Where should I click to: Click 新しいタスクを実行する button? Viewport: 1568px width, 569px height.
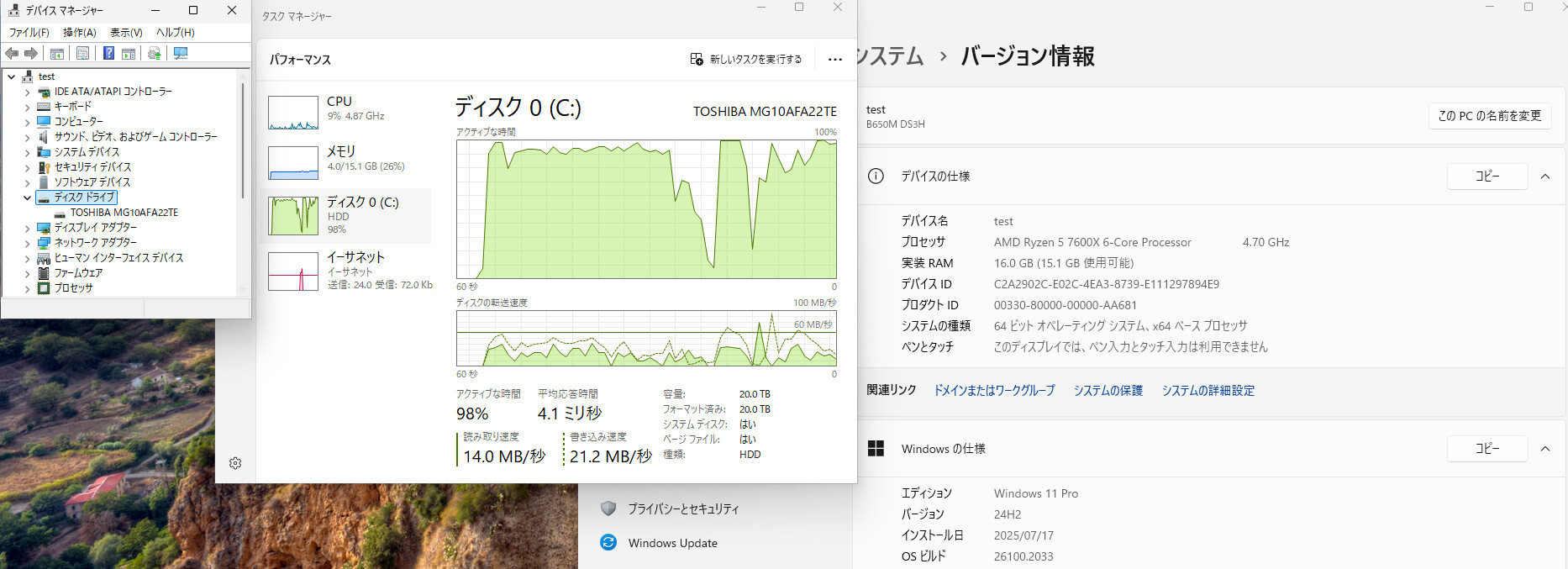[x=746, y=60]
